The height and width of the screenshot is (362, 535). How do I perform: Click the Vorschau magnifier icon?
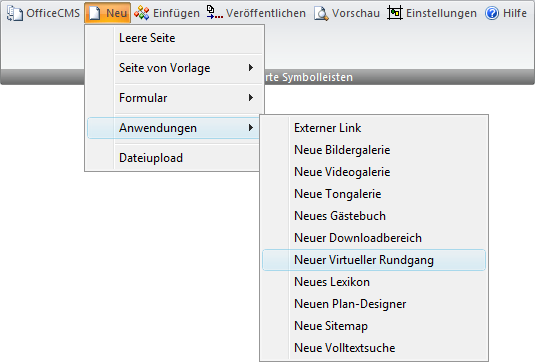click(321, 14)
